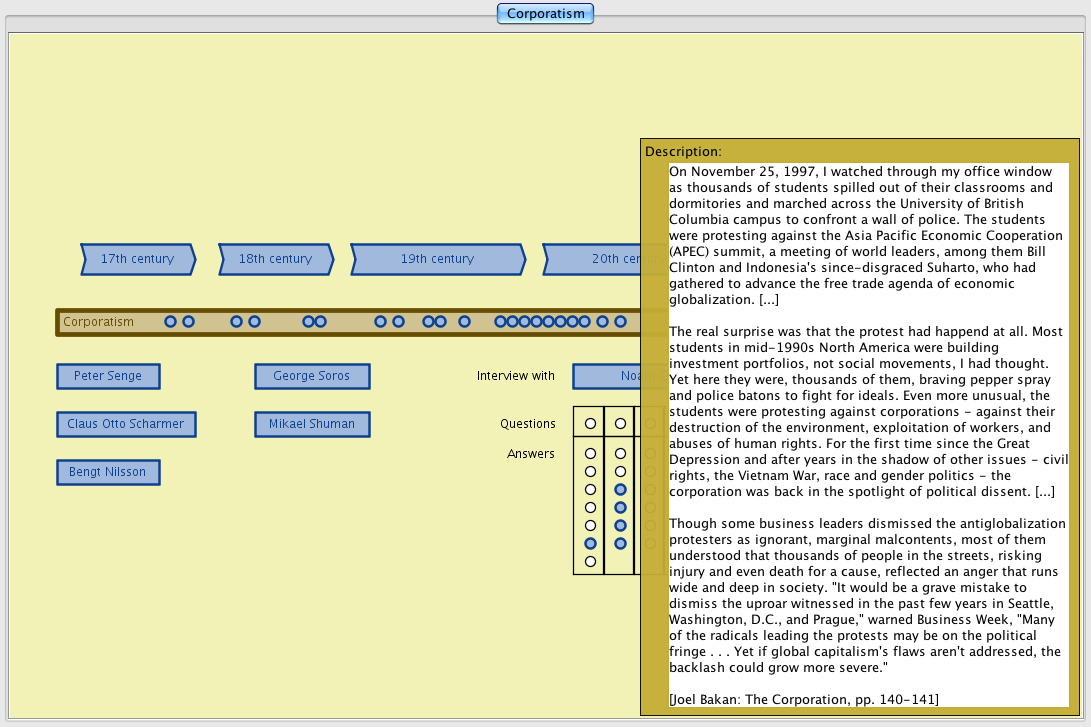
Task: Click the first marker on the Corporatism timeline
Action: 170,322
